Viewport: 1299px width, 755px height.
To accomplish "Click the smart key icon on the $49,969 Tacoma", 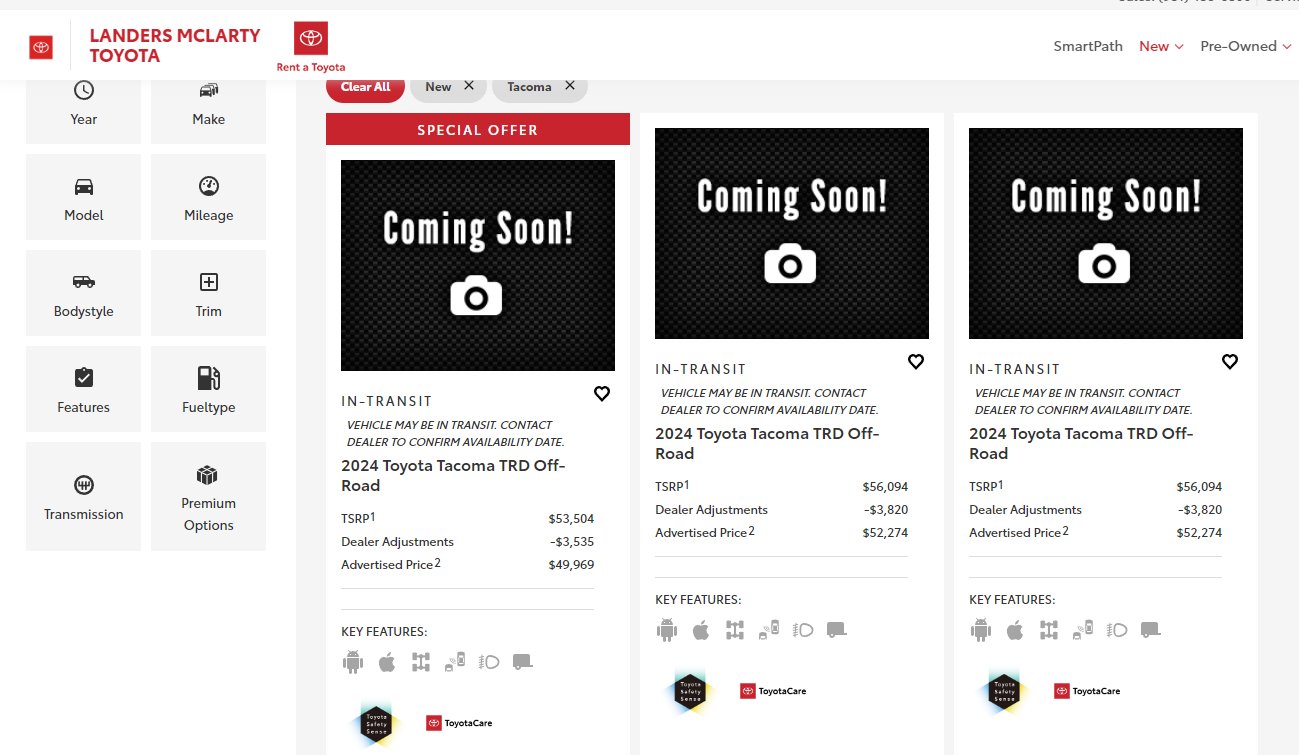I will click(455, 662).
